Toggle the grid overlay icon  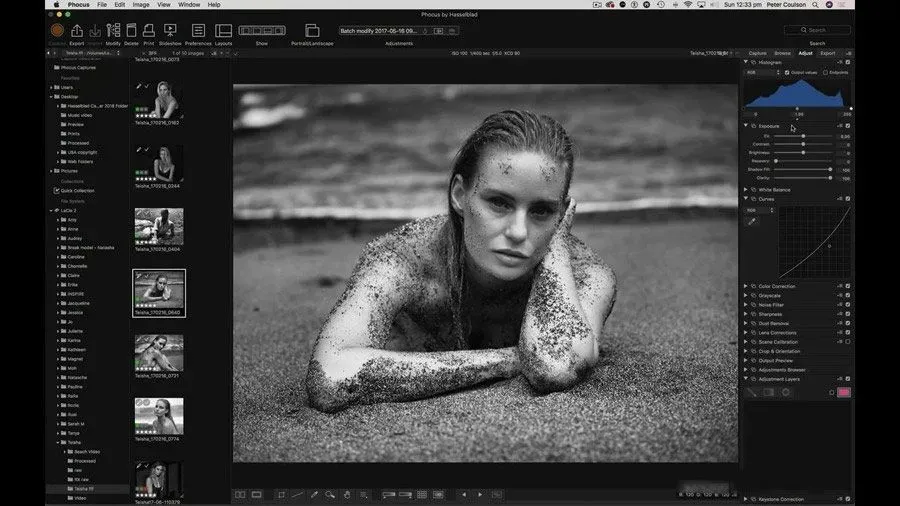(422, 495)
